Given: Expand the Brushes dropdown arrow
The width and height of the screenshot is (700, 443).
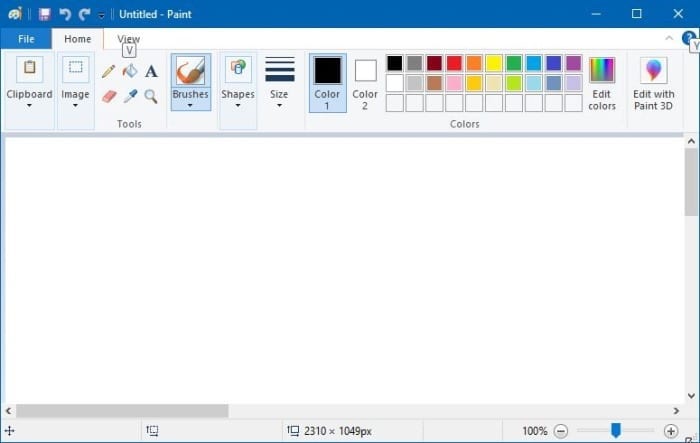Looking at the screenshot, I should (190, 106).
